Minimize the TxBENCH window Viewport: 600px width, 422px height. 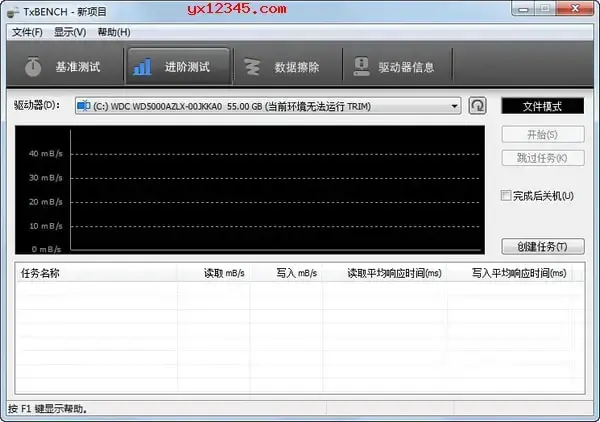tap(523, 9)
